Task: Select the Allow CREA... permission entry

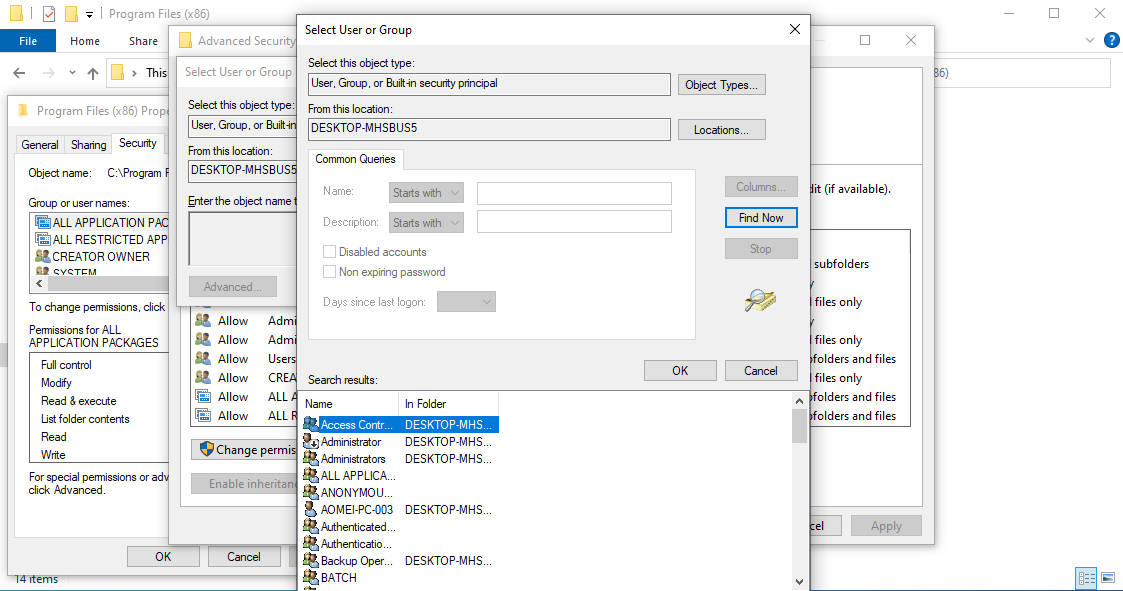Action: tap(246, 378)
